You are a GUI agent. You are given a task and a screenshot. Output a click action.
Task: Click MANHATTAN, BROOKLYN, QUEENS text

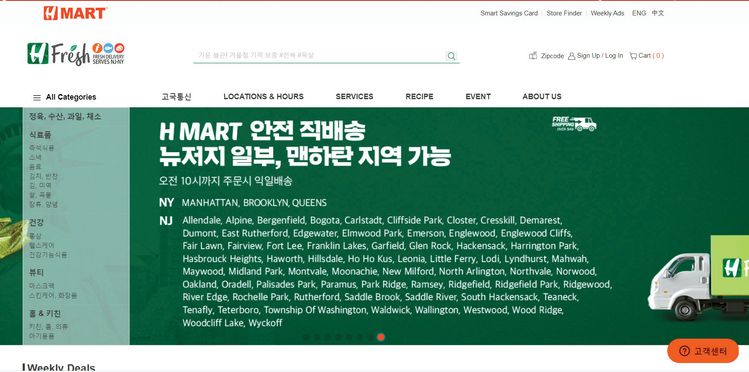pos(254,203)
